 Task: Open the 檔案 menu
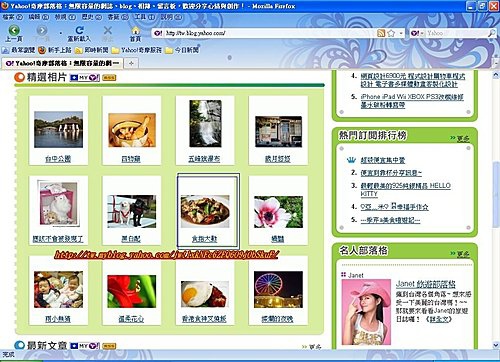pos(12,16)
